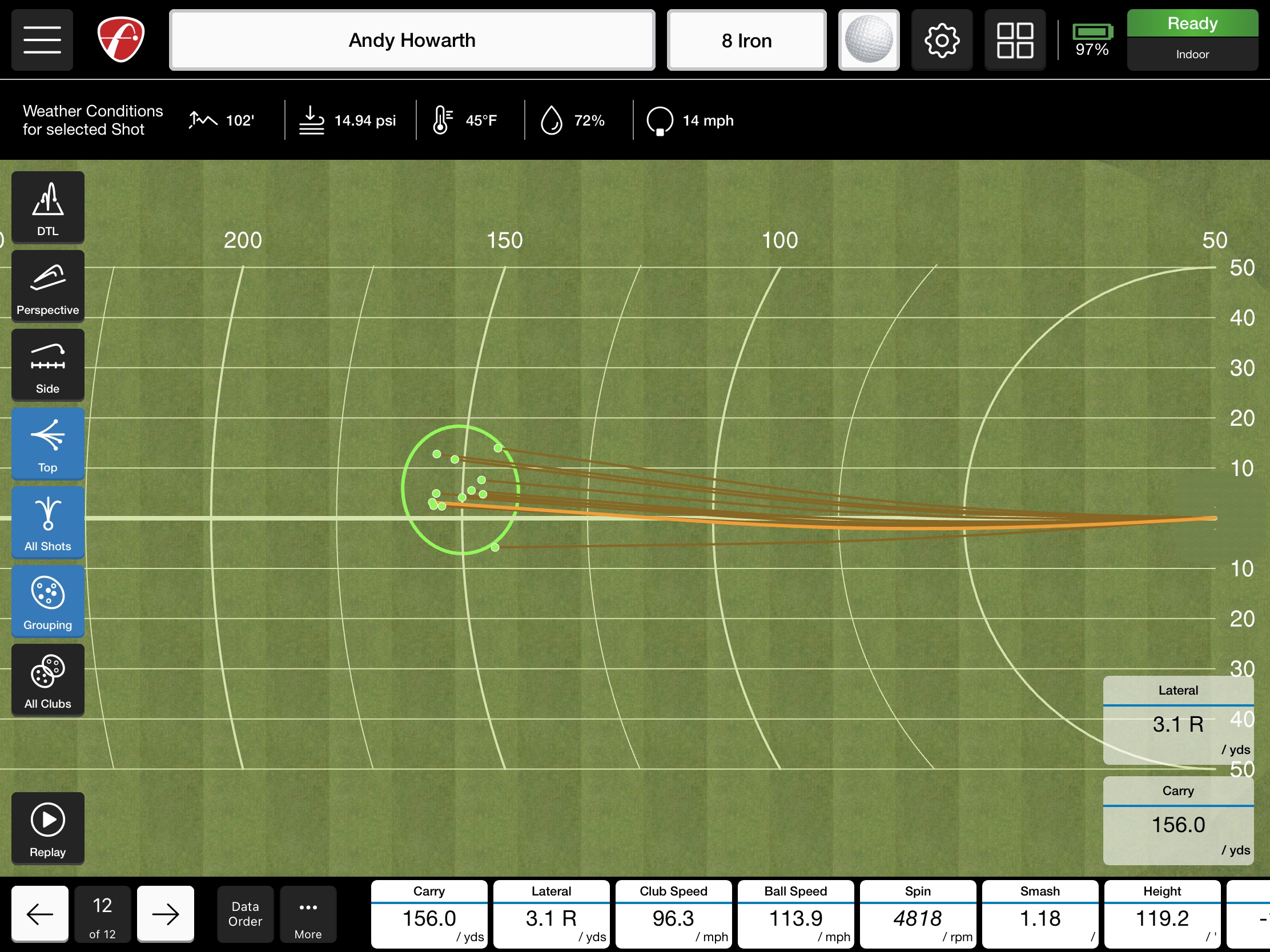Advance to next shot with right arrow
1270x952 pixels.
point(166,914)
